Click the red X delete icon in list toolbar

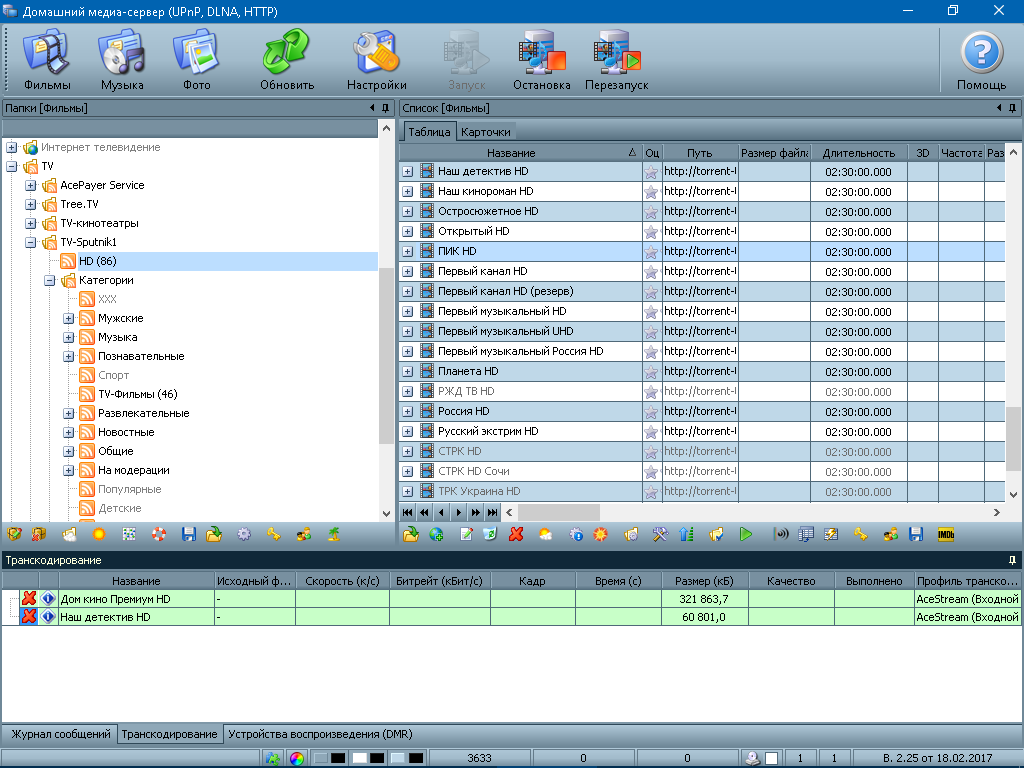(516, 535)
